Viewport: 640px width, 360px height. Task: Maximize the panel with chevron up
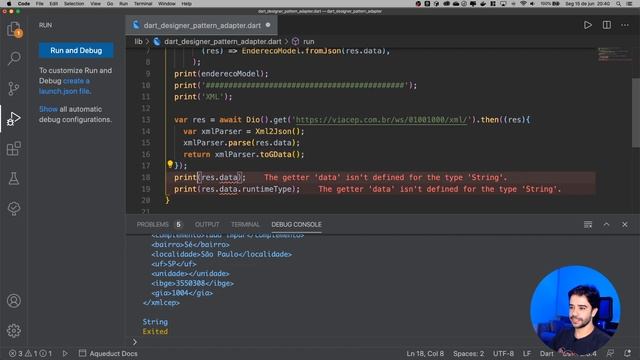(x=606, y=224)
